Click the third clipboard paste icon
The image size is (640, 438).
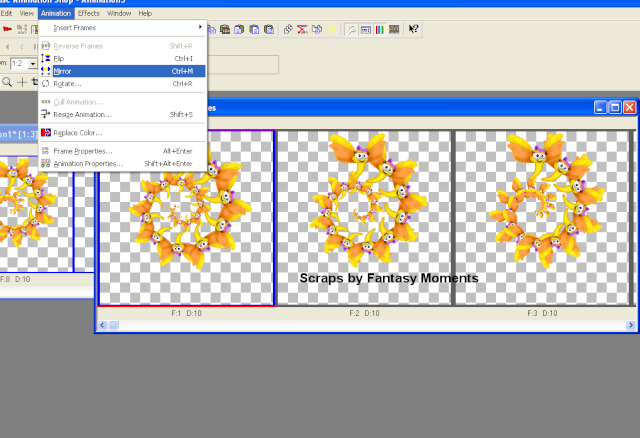click(239, 29)
